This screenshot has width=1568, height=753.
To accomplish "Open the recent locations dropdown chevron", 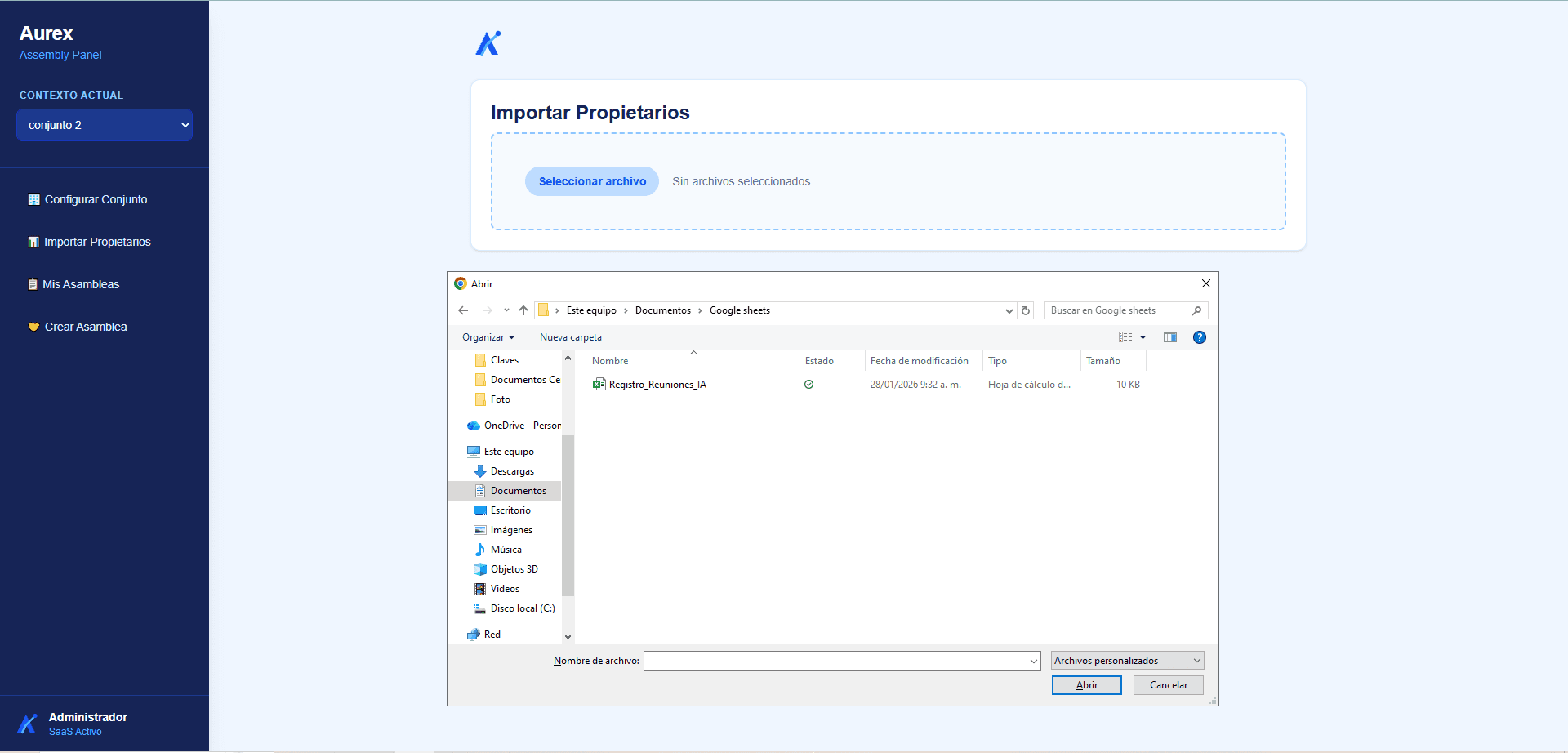I will [x=506, y=310].
